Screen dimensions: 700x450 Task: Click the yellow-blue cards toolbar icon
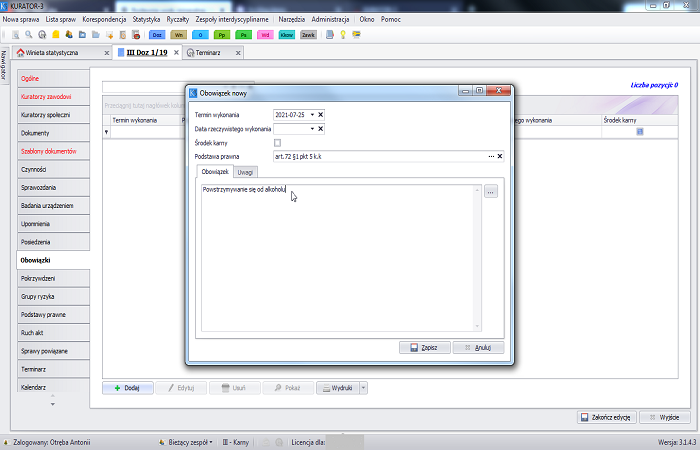[x=356, y=35]
